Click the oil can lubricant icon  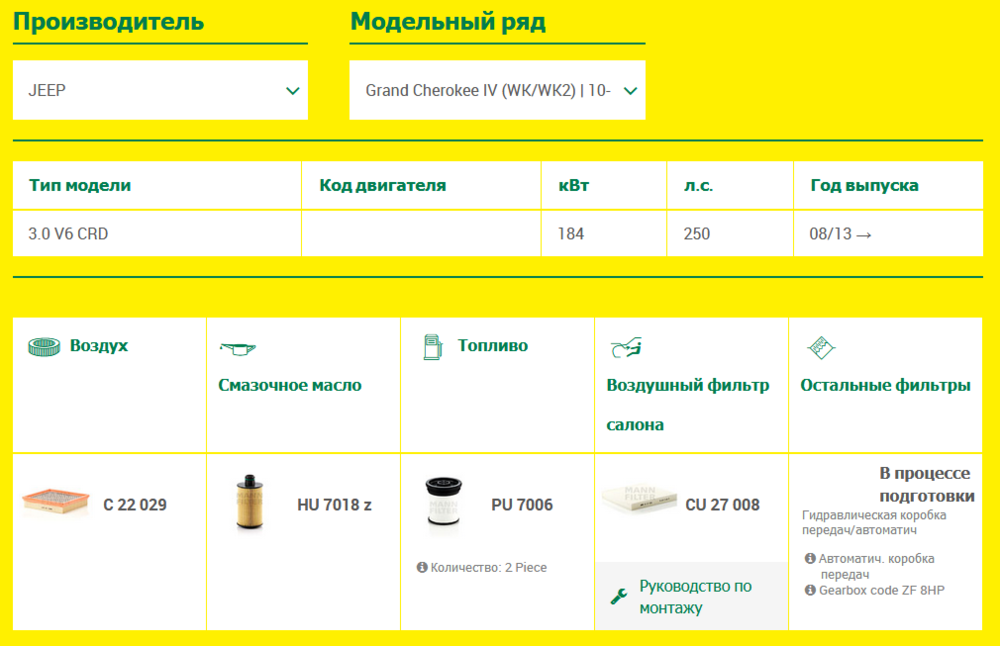[x=237, y=348]
